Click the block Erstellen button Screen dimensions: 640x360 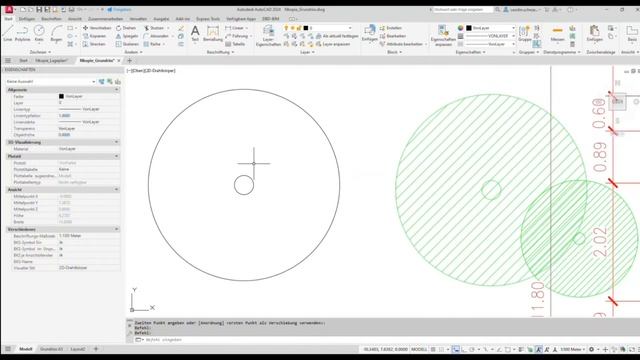coord(391,28)
